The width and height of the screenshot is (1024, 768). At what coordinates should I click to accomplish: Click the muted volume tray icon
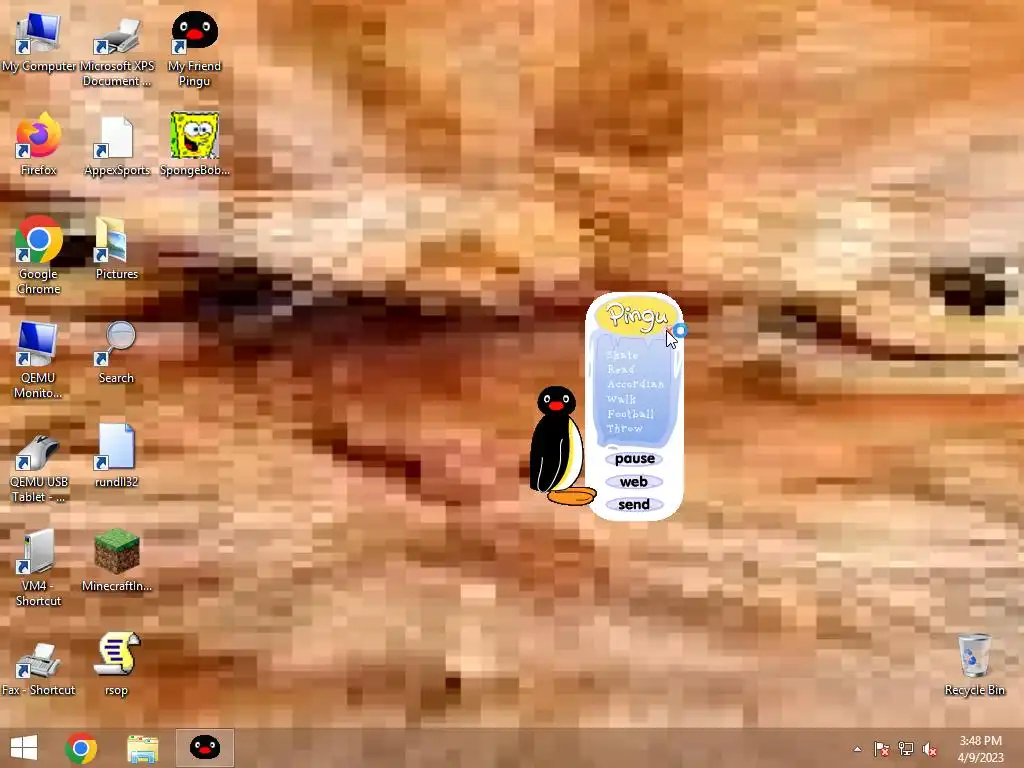click(930, 749)
